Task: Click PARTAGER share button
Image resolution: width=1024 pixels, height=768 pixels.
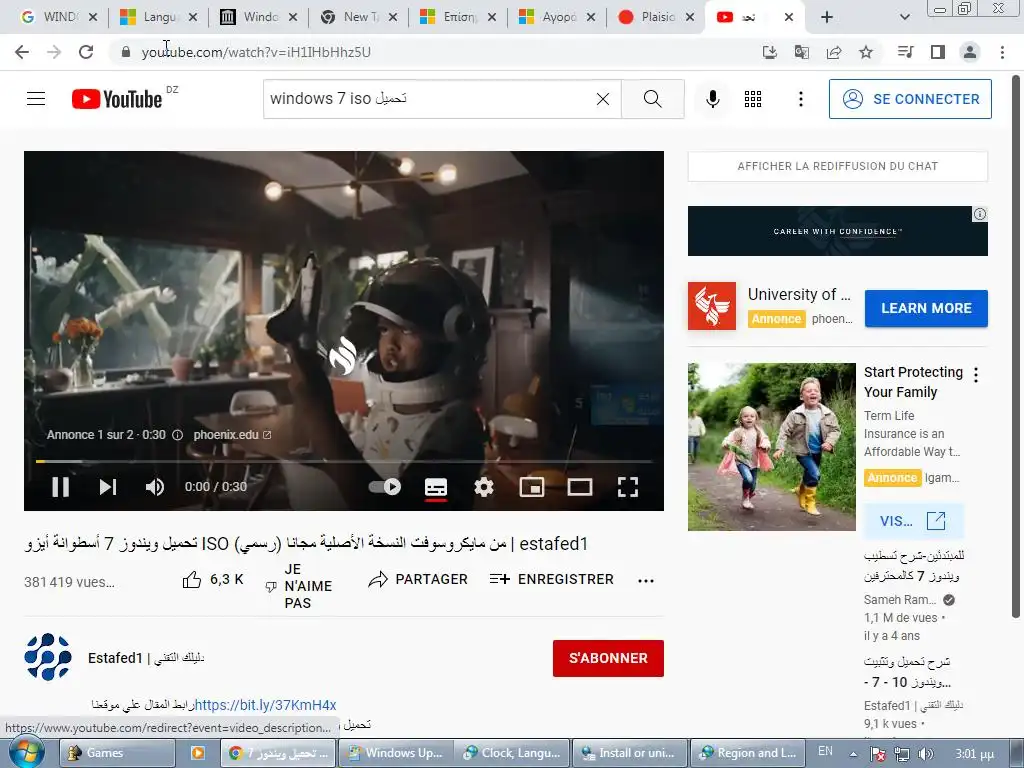Action: (418, 579)
